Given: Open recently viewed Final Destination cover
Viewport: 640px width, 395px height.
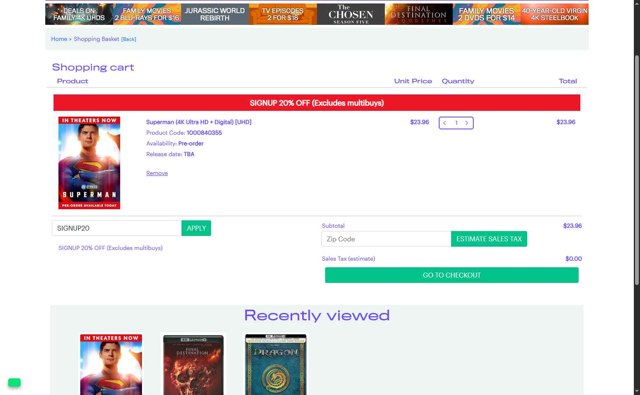Looking at the screenshot, I should tap(193, 365).
